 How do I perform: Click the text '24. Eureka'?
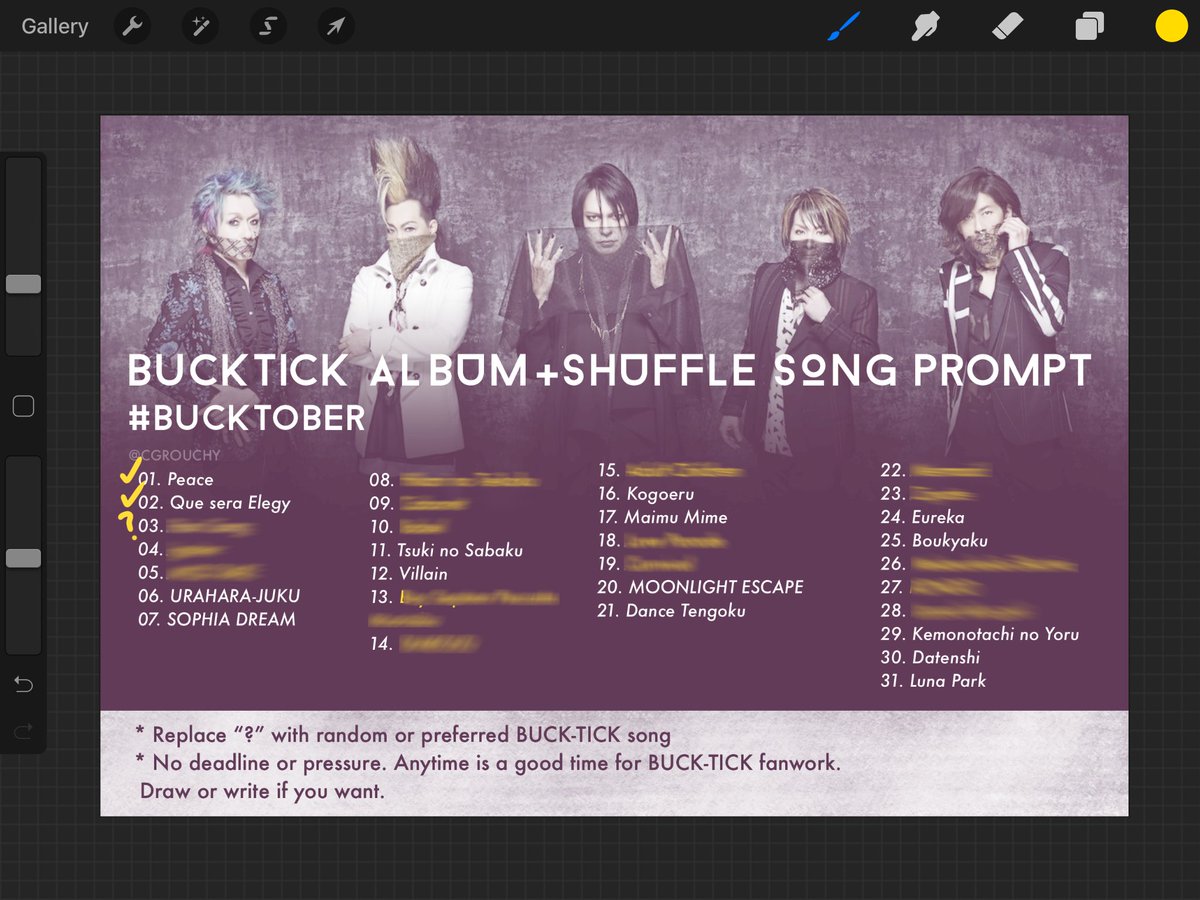[x=922, y=517]
